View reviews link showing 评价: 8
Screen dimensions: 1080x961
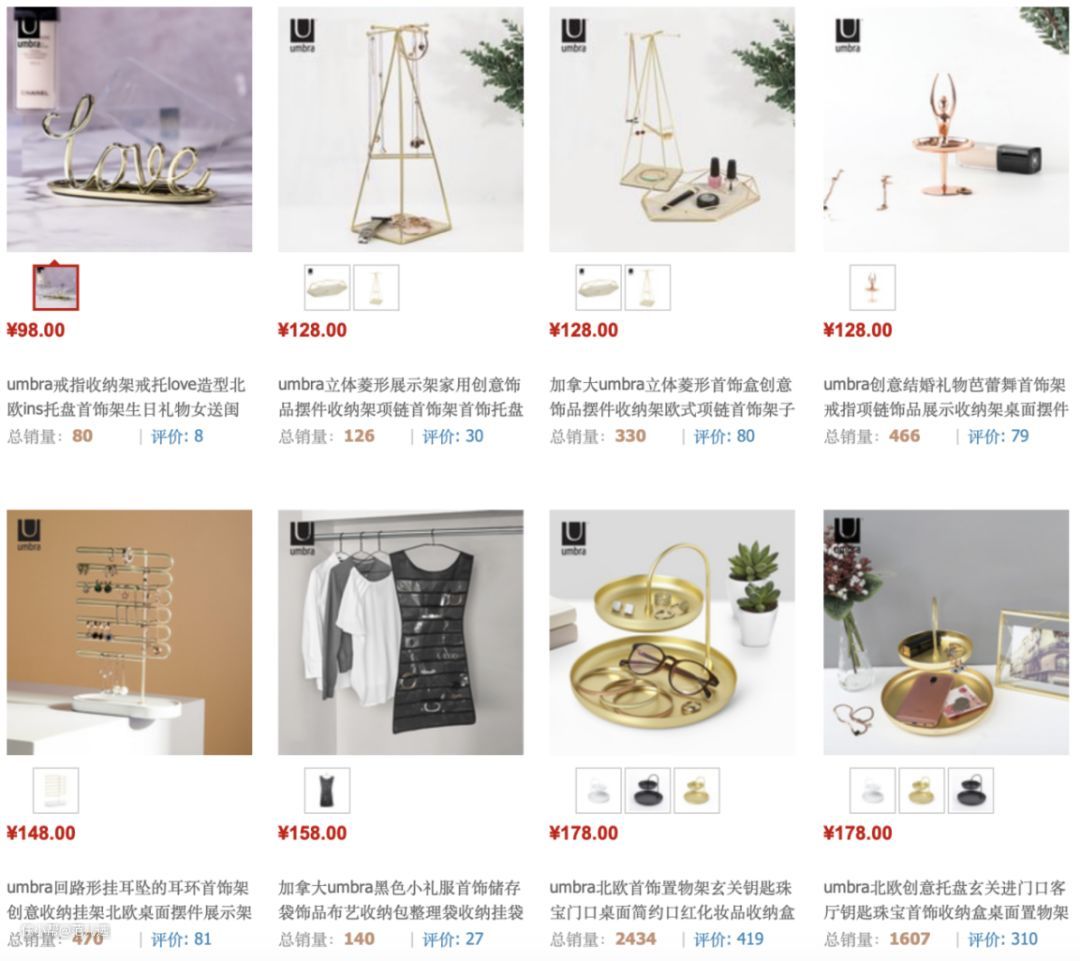tap(177, 436)
